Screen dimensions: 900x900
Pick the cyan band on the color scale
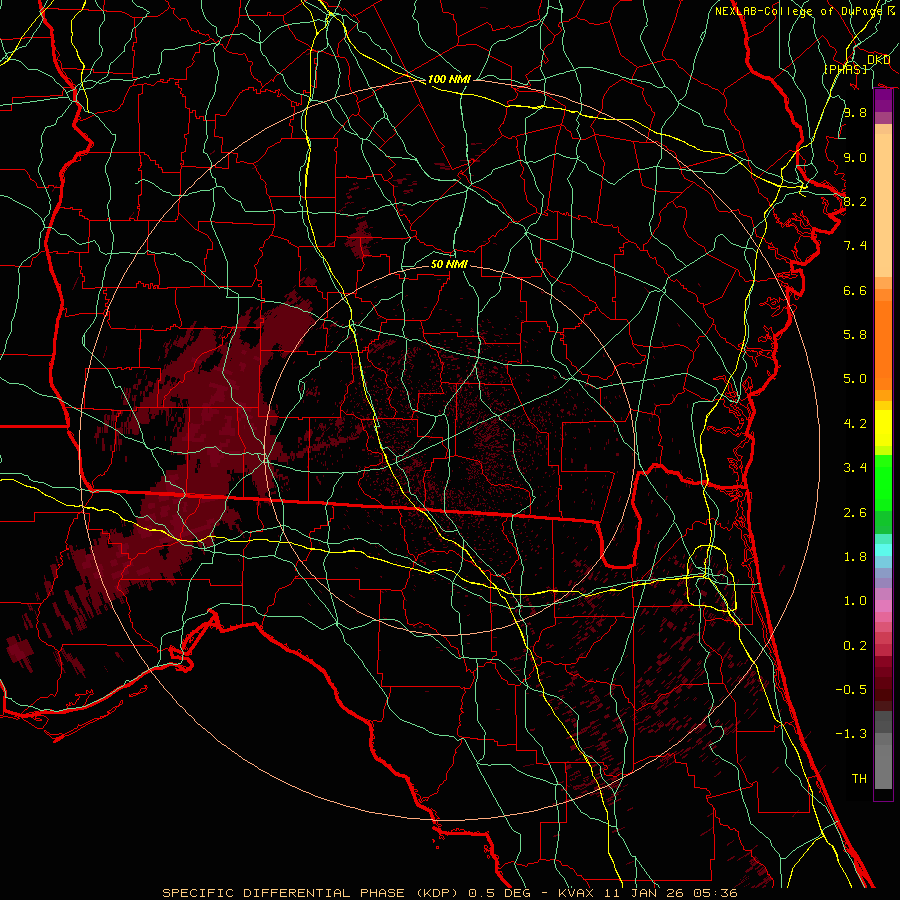point(883,550)
